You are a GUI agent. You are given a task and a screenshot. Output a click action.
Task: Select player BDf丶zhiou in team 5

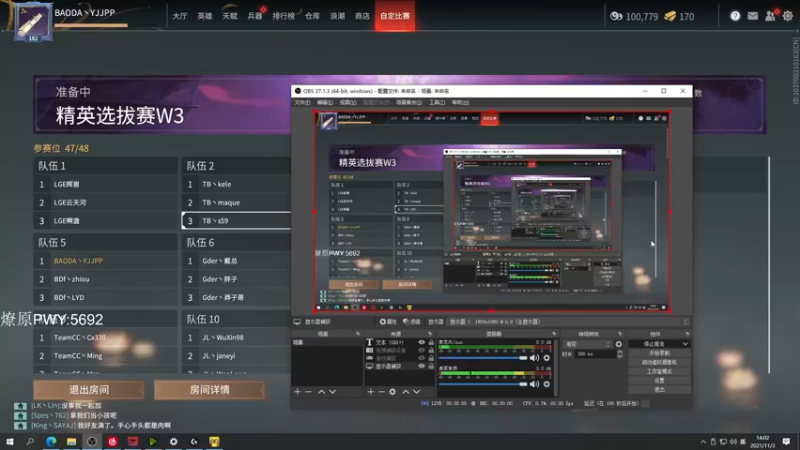pyautogui.click(x=105, y=279)
